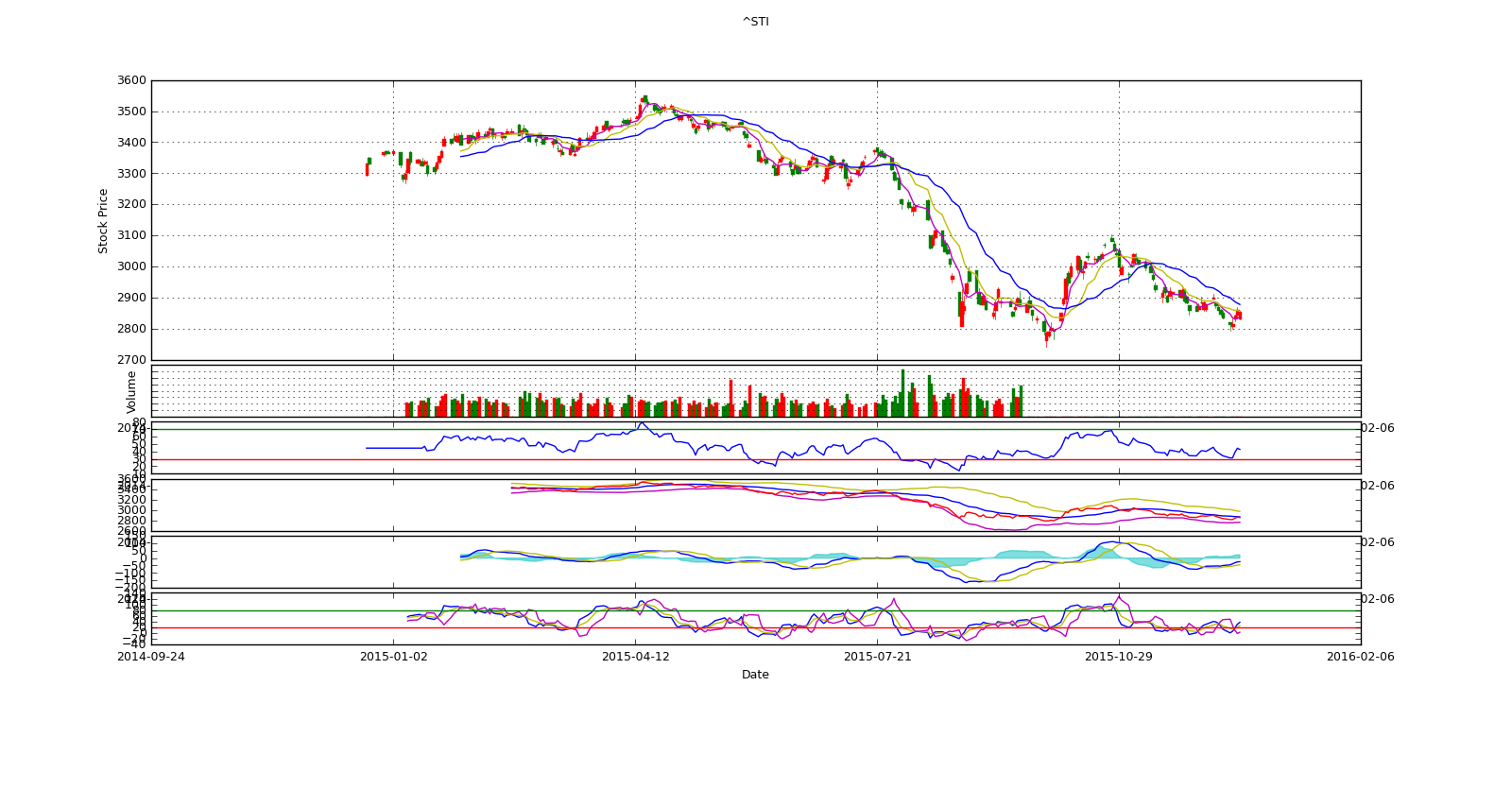Select the 2016-02-06 date tick label
Image resolution: width=1512 pixels, height=806 pixels.
[x=1360, y=657]
